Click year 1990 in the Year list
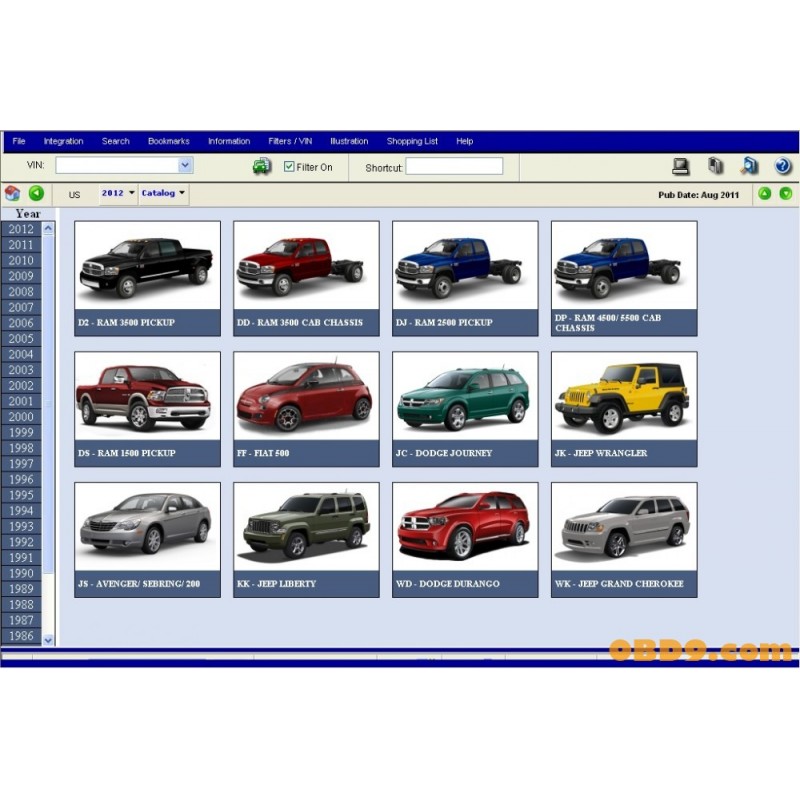 [x=21, y=573]
